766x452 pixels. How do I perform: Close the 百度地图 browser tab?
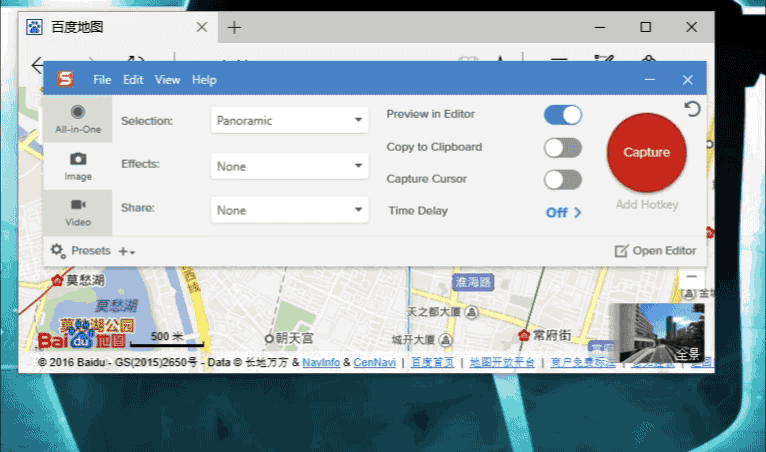(x=202, y=27)
